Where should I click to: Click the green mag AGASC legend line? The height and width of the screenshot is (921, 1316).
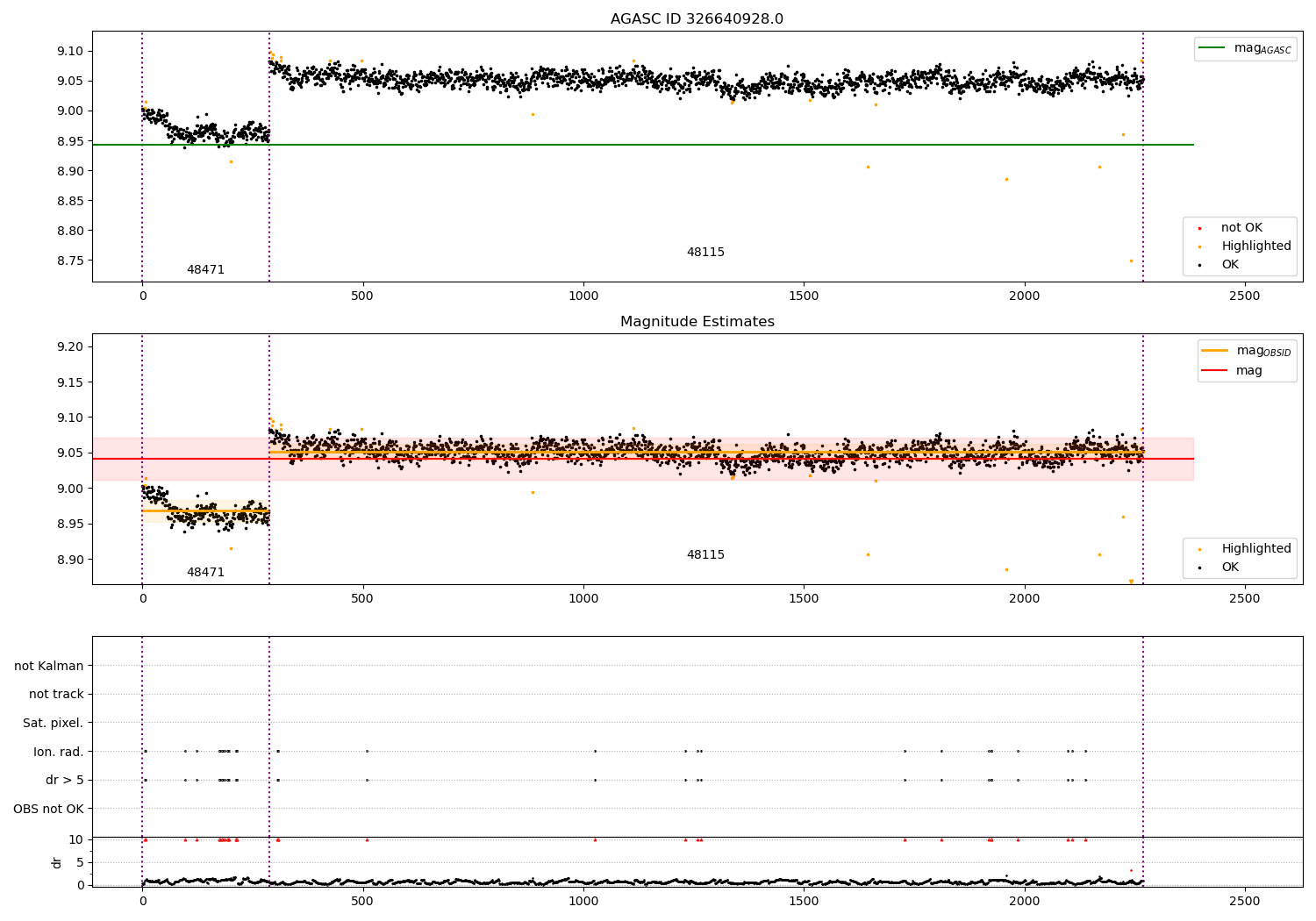(x=1213, y=48)
